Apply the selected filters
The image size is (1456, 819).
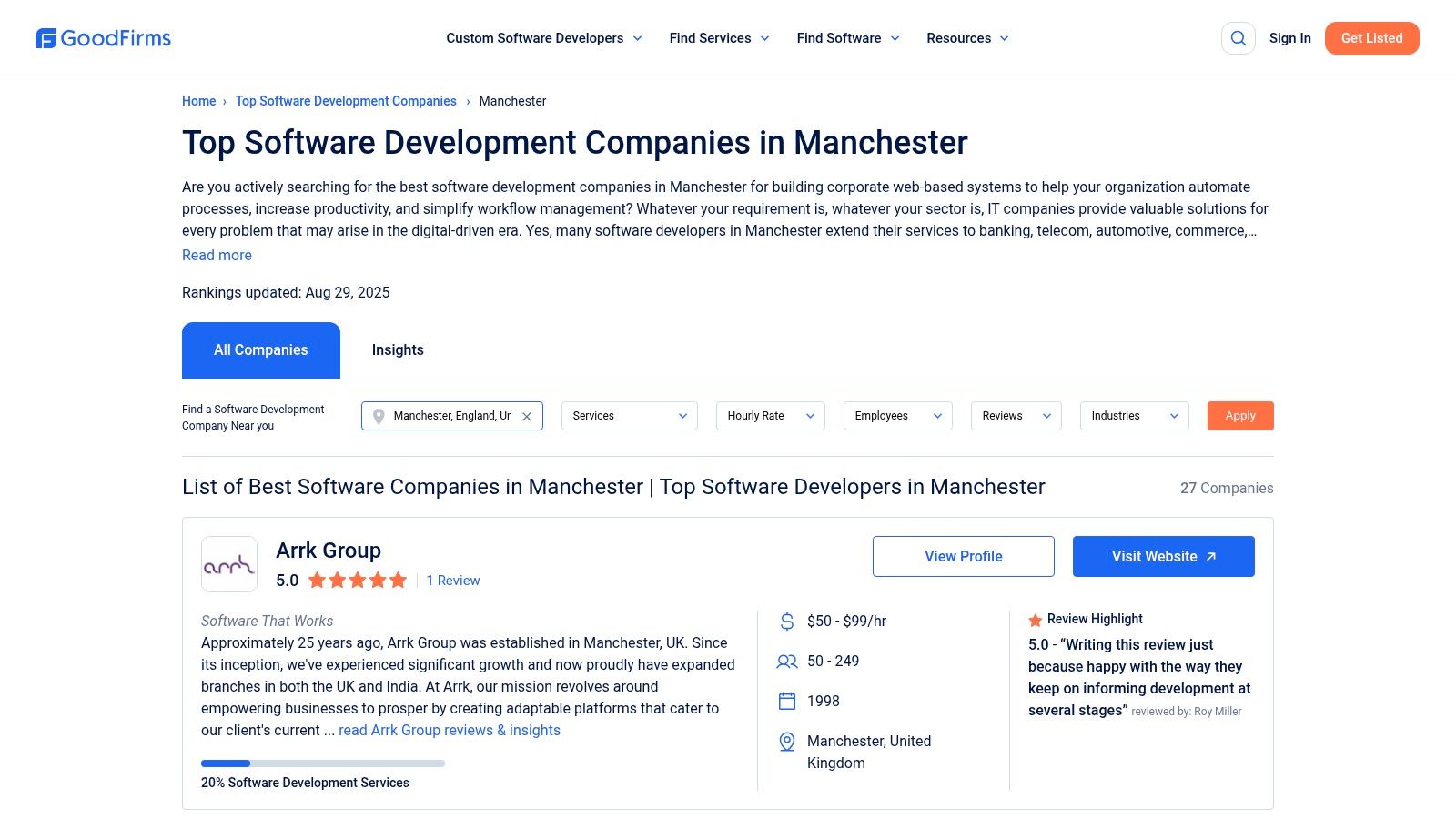click(x=1240, y=416)
